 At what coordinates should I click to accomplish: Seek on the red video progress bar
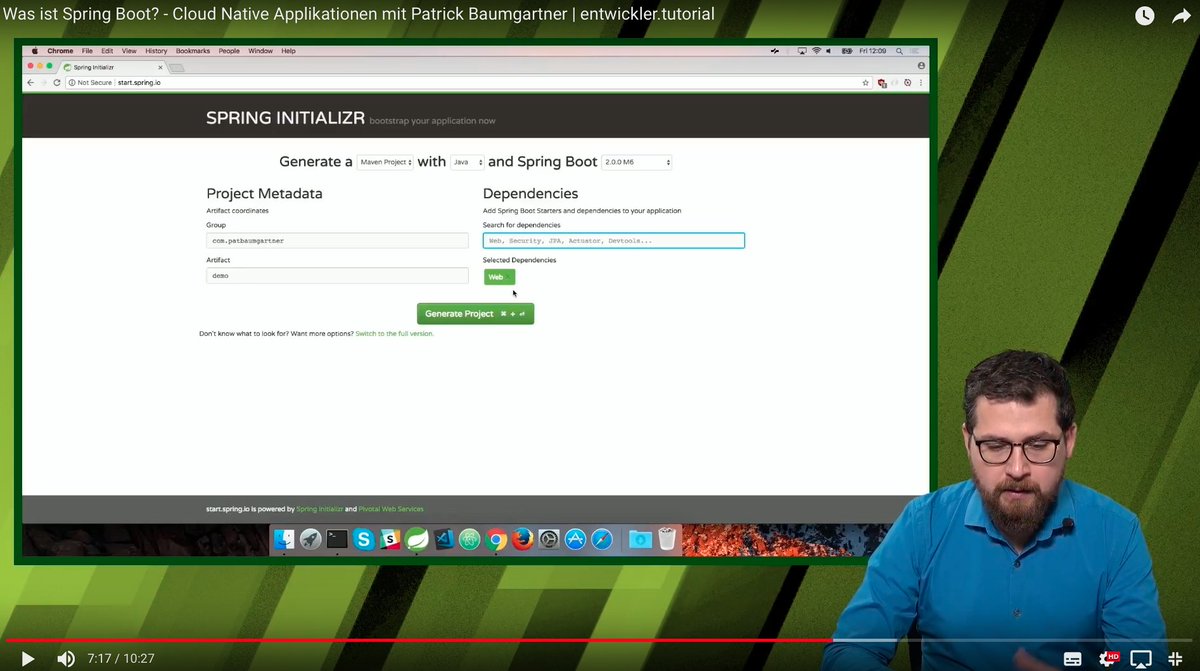[x=418, y=640]
